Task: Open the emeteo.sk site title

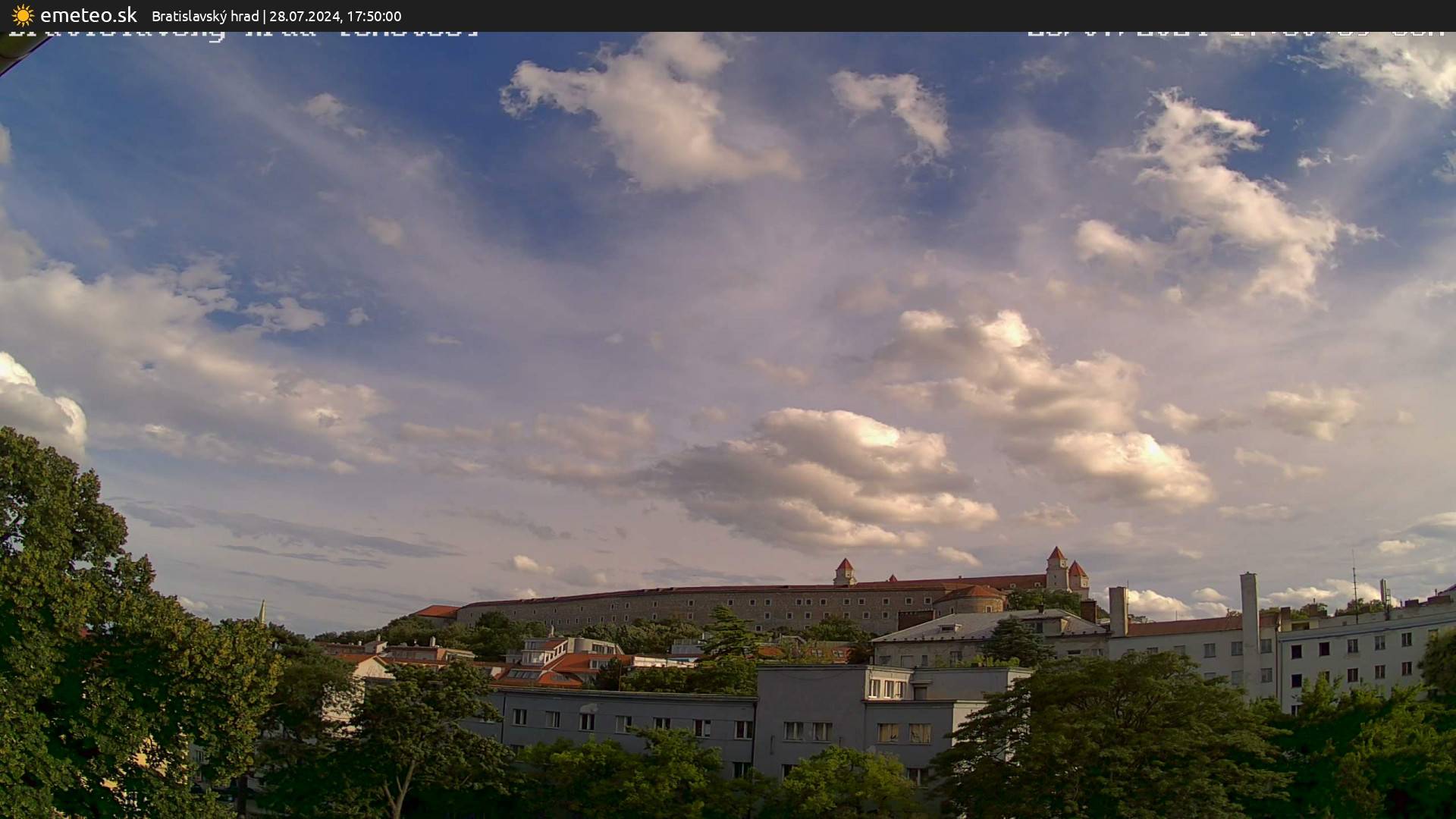Action: coord(89,15)
